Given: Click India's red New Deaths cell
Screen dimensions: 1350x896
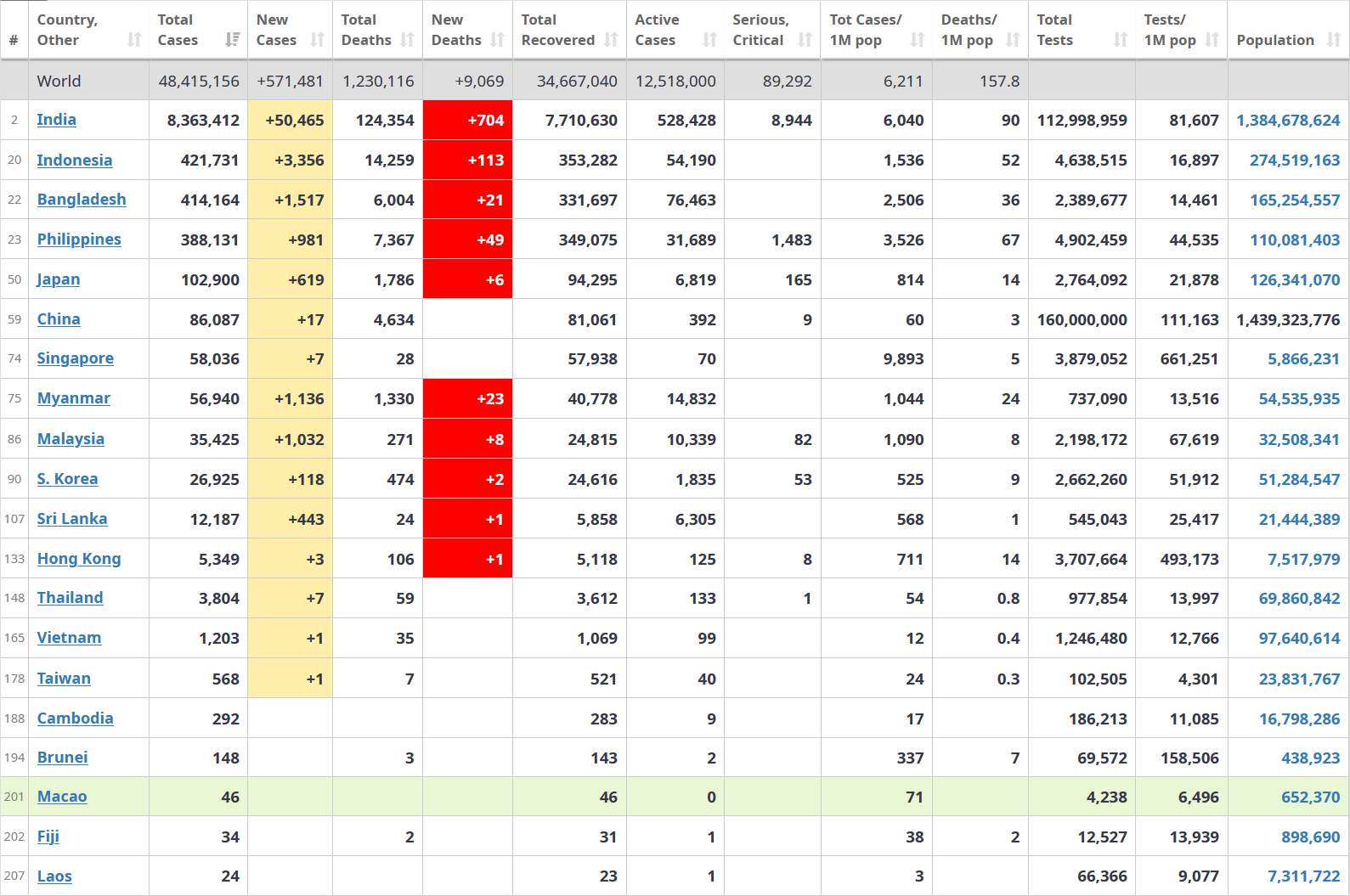Looking at the screenshot, I should click(467, 121).
